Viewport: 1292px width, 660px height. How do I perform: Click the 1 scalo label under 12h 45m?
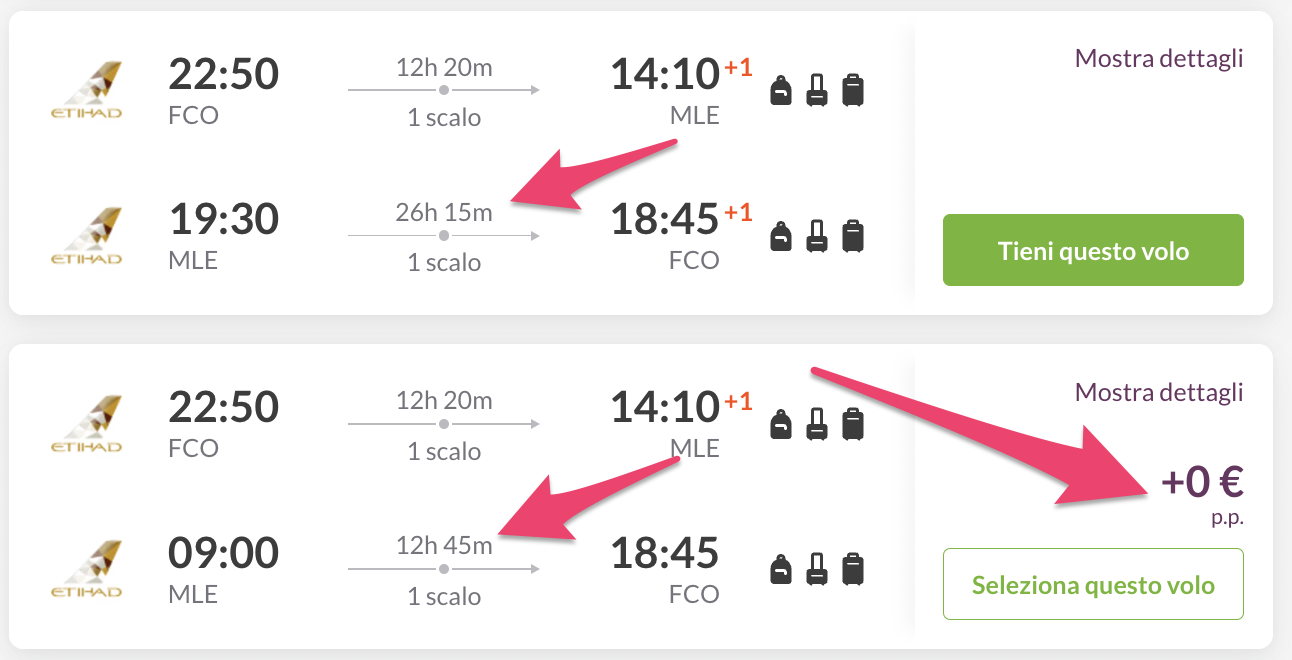tap(444, 596)
